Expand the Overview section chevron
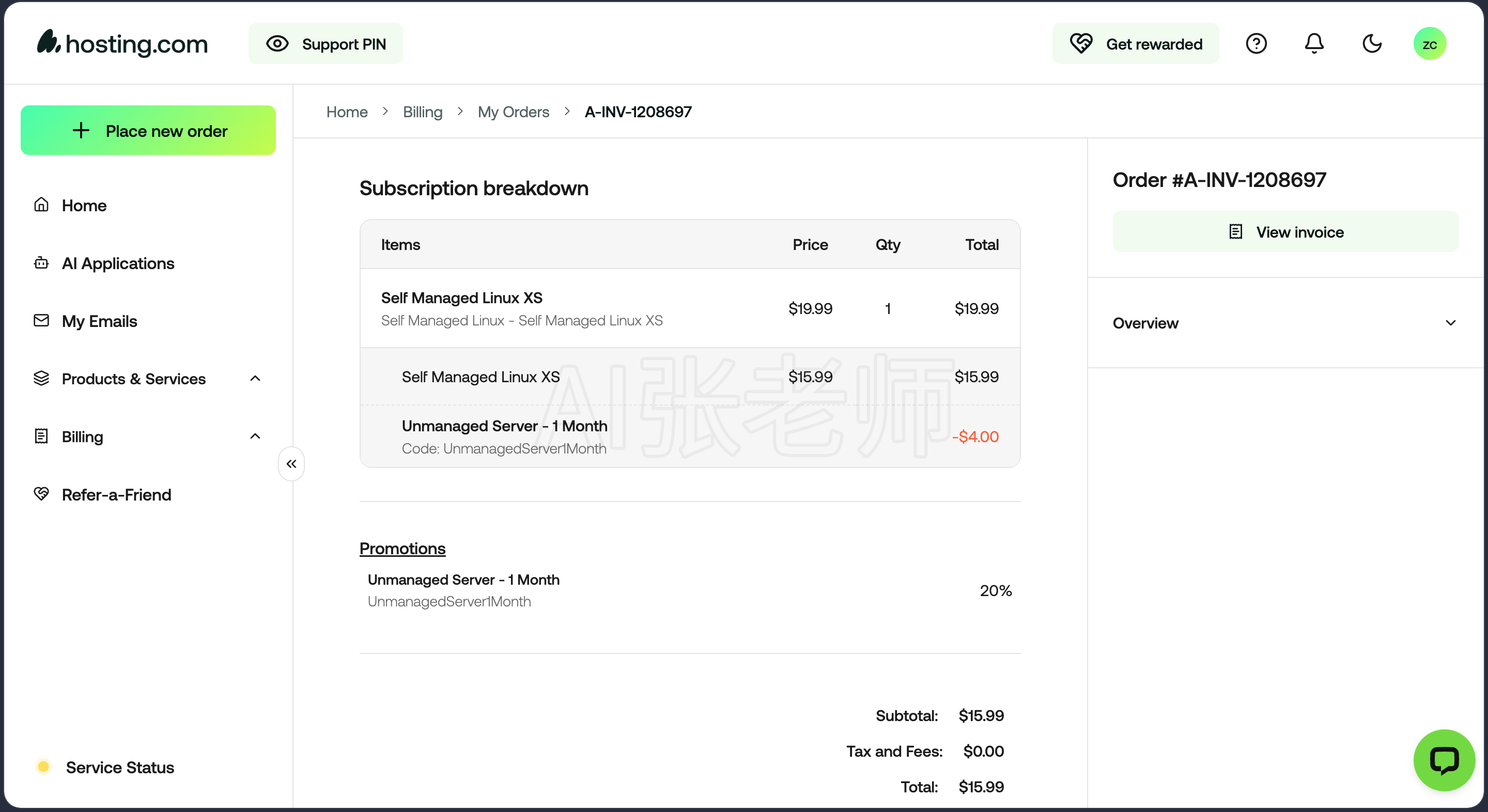 (1450, 322)
